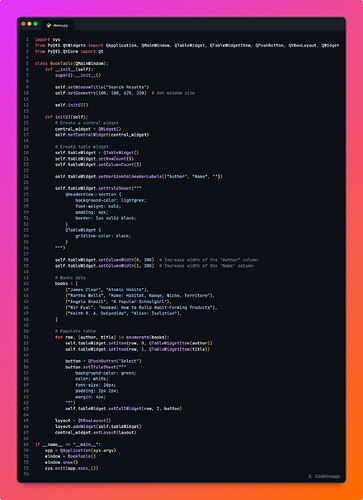Click the "super().__init__()" line
363x500 pixels.
(78, 75)
